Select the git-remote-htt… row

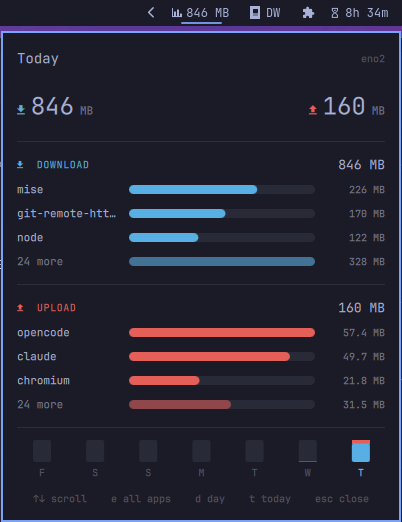(x=201, y=214)
